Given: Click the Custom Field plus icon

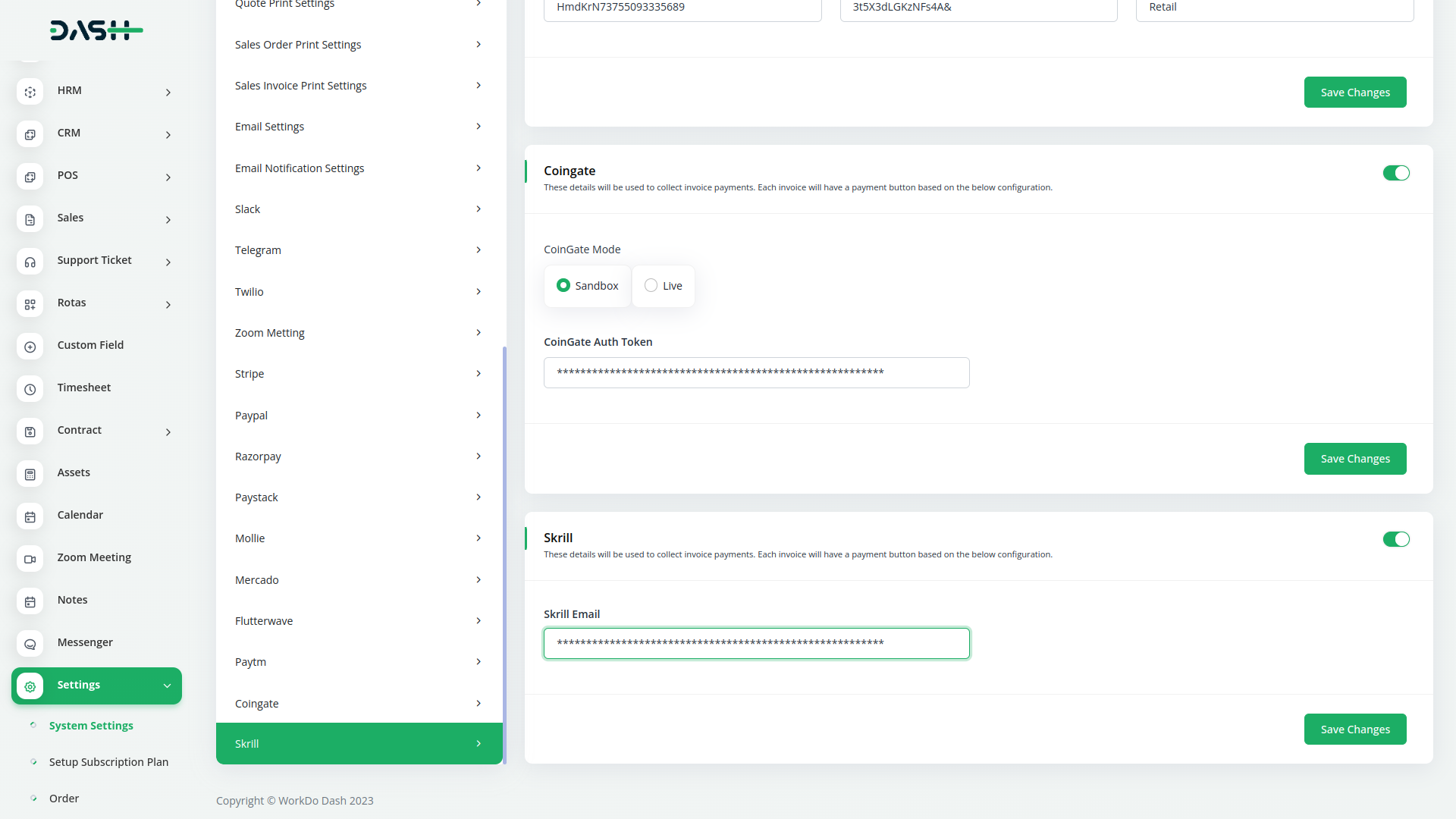Looking at the screenshot, I should (30, 347).
